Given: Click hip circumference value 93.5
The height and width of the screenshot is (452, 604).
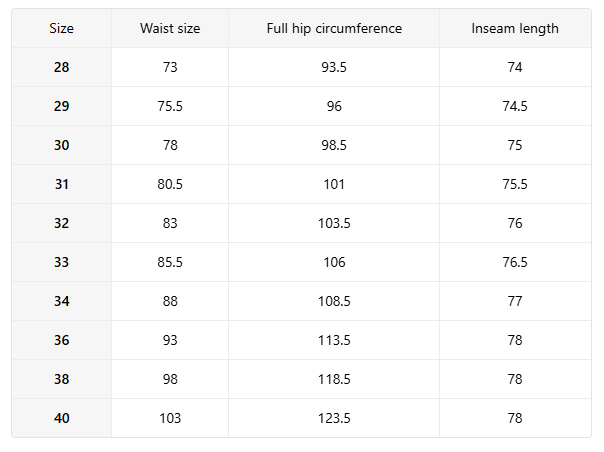Looking at the screenshot, I should click(x=334, y=67).
